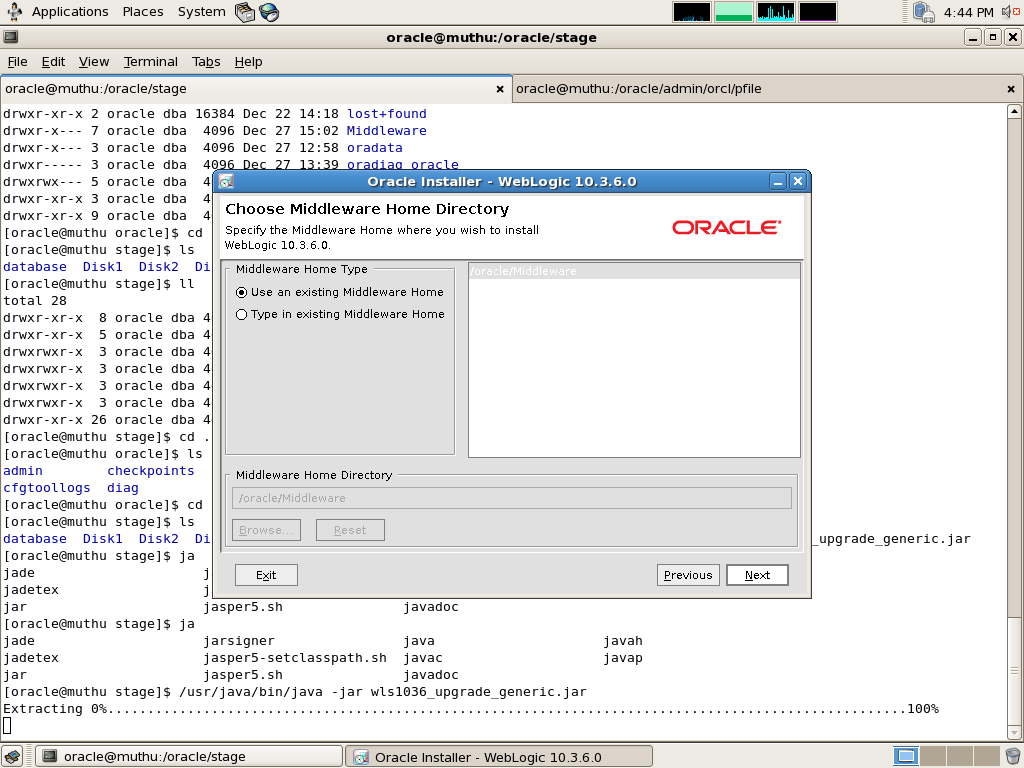The width and height of the screenshot is (1024, 768).
Task: Click 'cfgtoollogs' directory name in terminal
Action: point(47,488)
